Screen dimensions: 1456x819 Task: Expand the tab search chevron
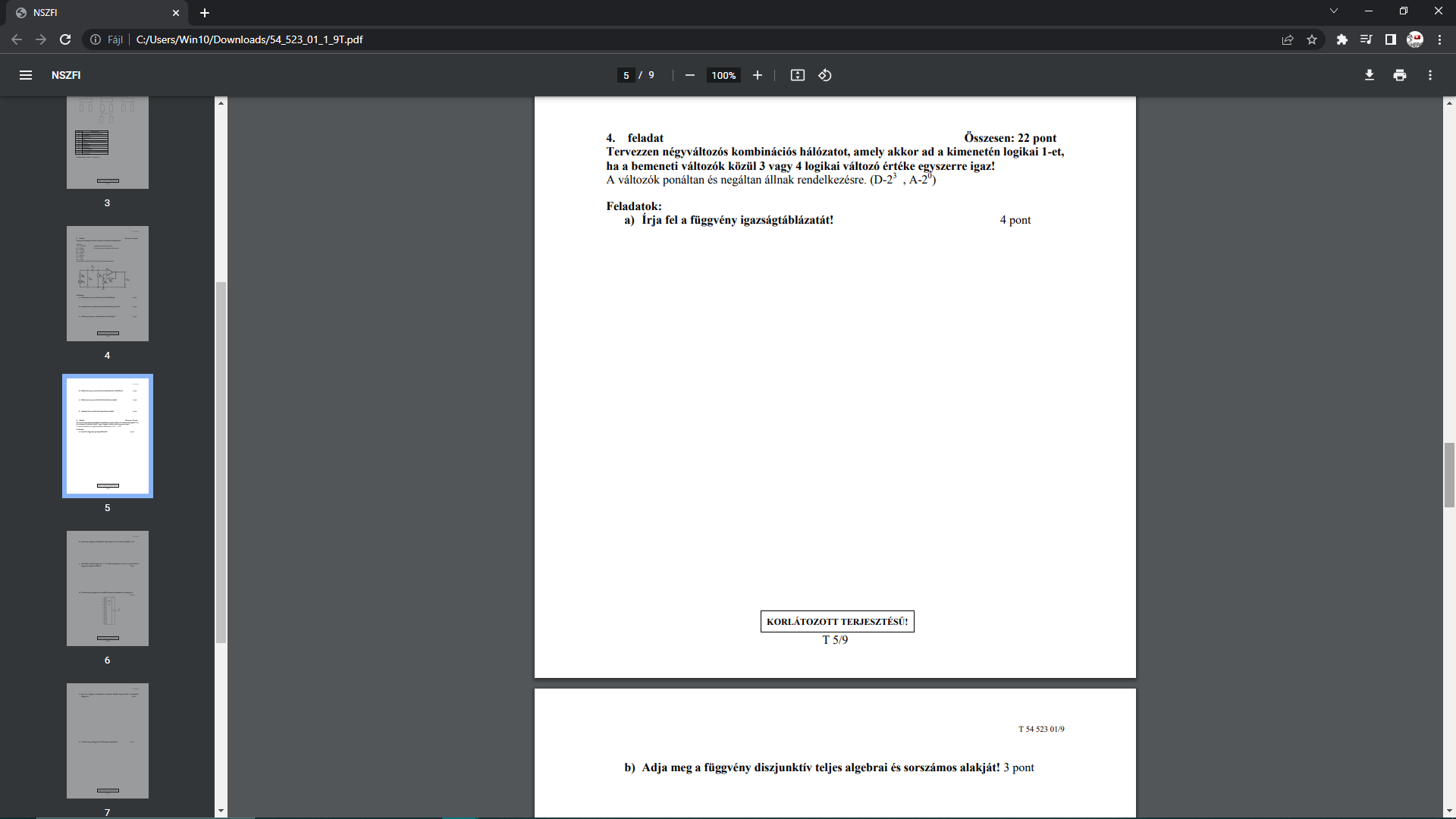pos(1333,11)
